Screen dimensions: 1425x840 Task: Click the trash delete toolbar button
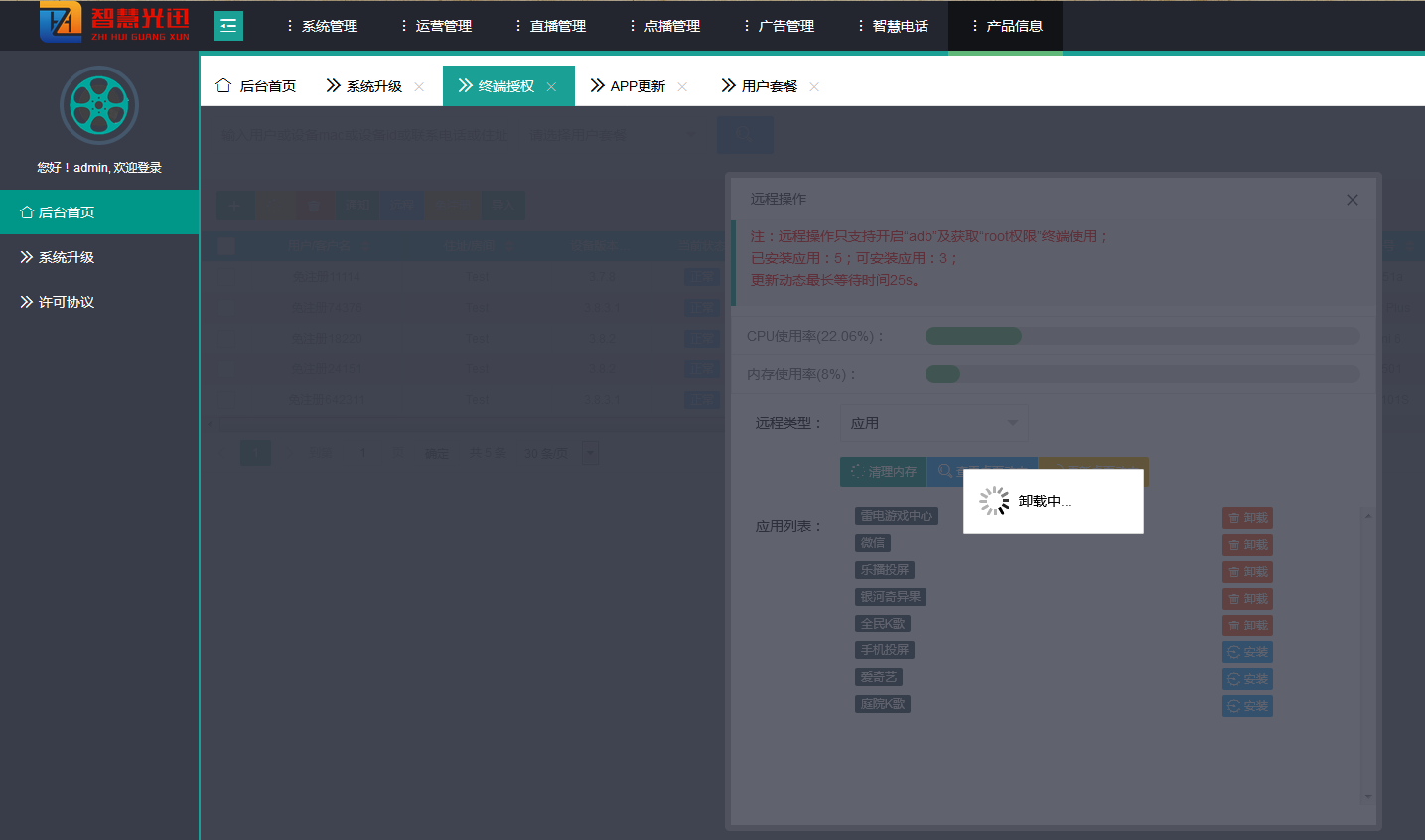(x=314, y=206)
